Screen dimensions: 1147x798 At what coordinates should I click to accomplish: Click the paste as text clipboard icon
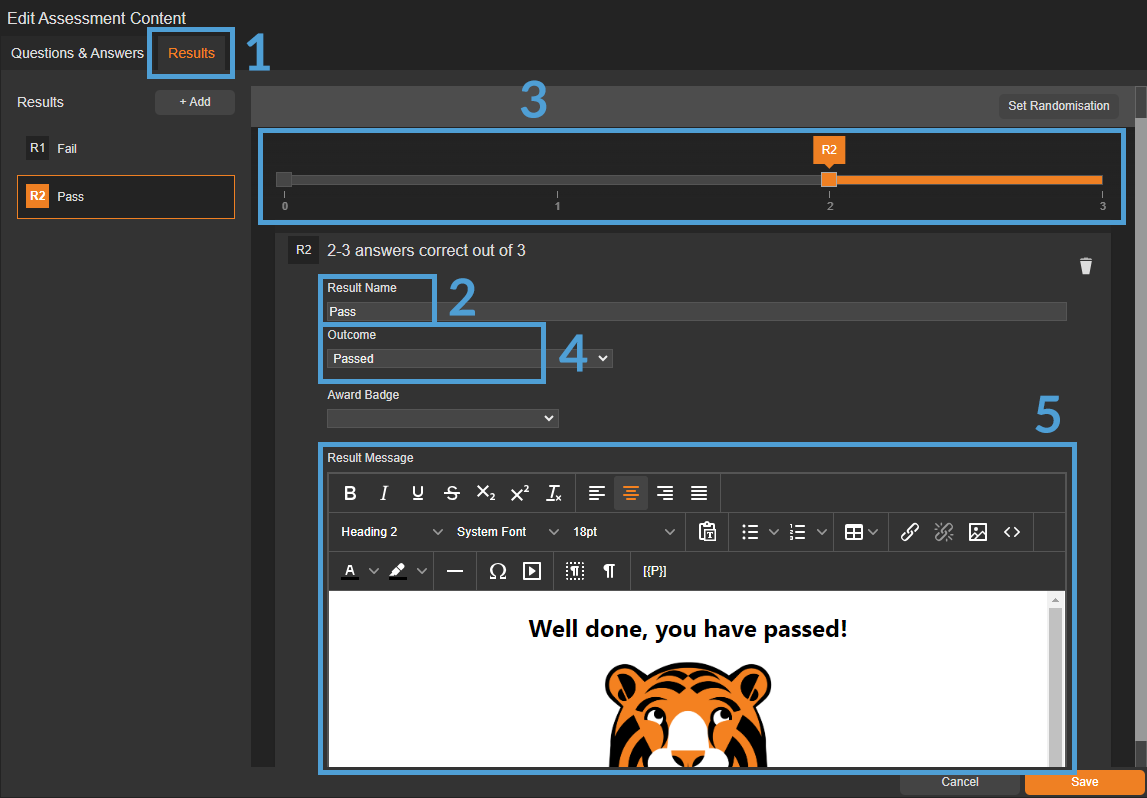tap(707, 532)
